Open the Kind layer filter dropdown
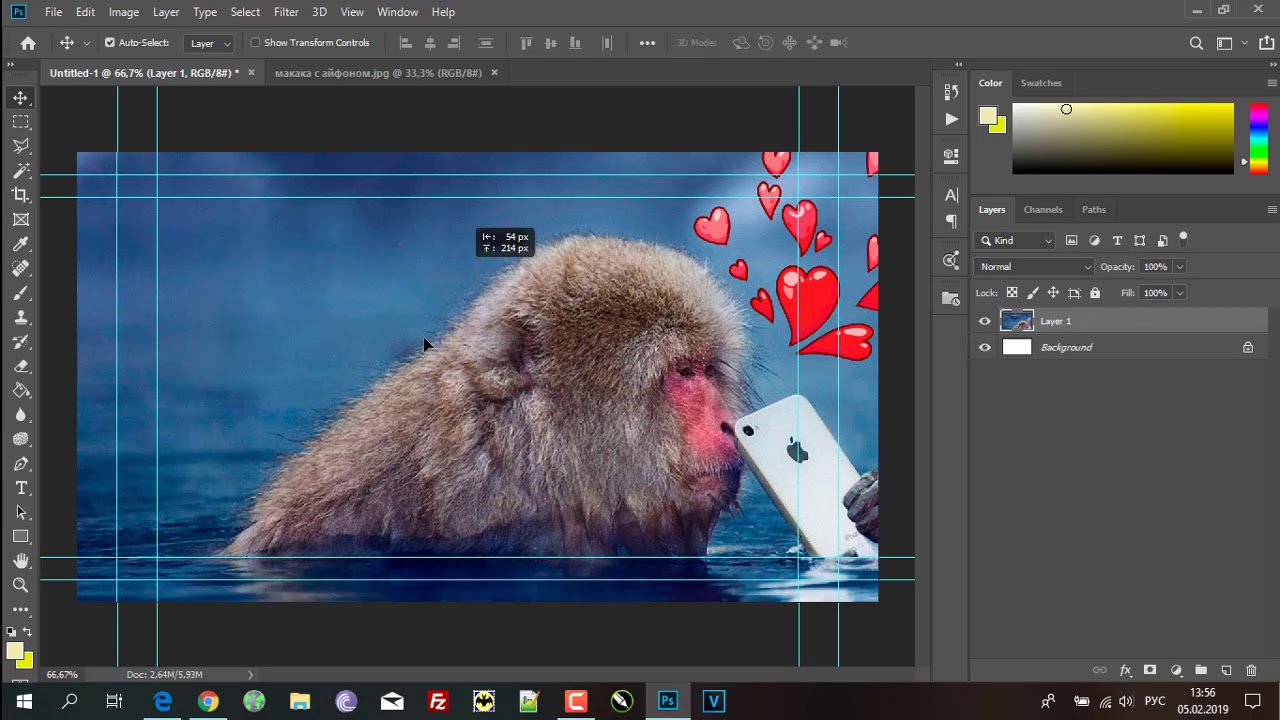 coord(1016,240)
